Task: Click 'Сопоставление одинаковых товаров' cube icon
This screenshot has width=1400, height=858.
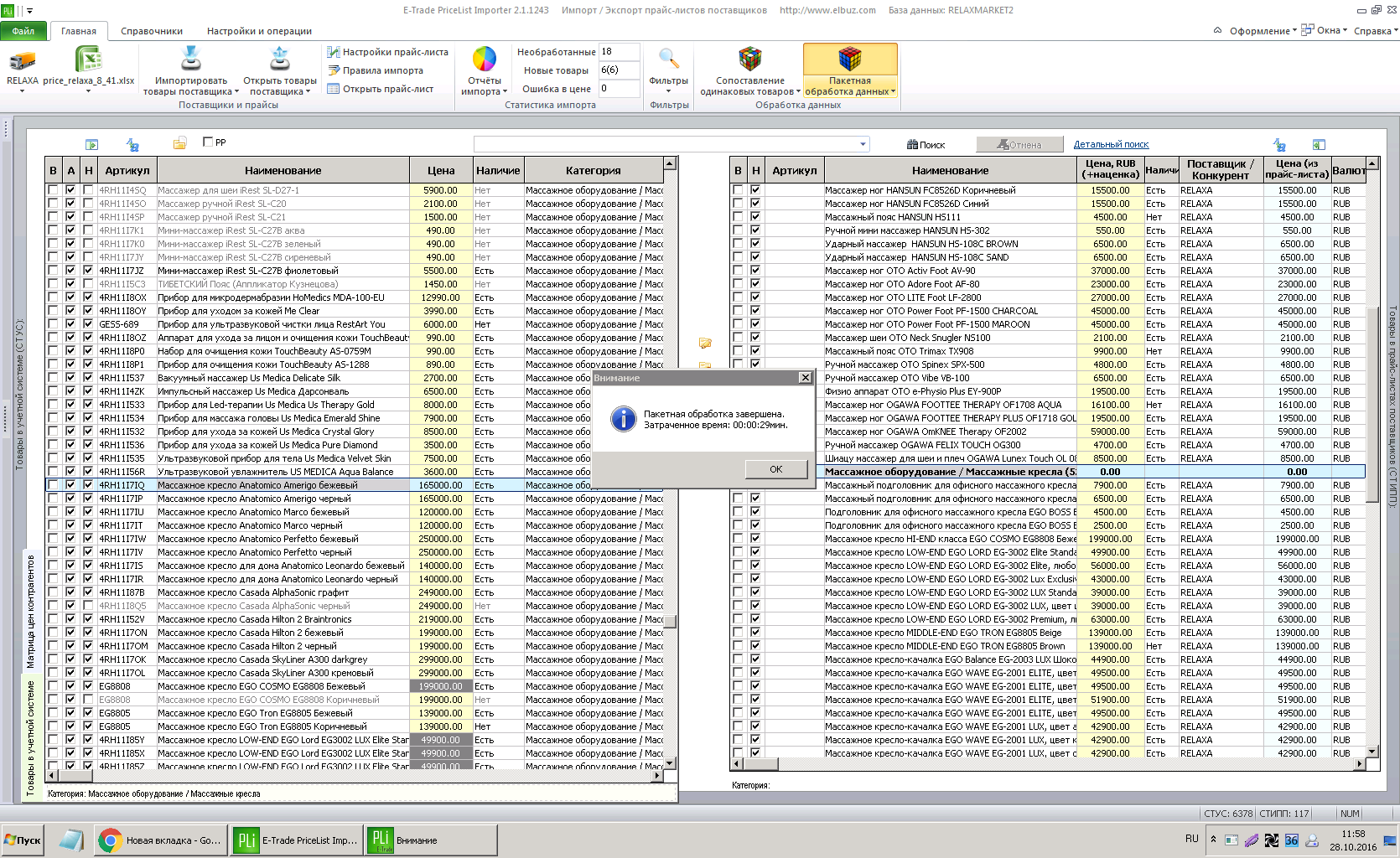Action: 749,59
